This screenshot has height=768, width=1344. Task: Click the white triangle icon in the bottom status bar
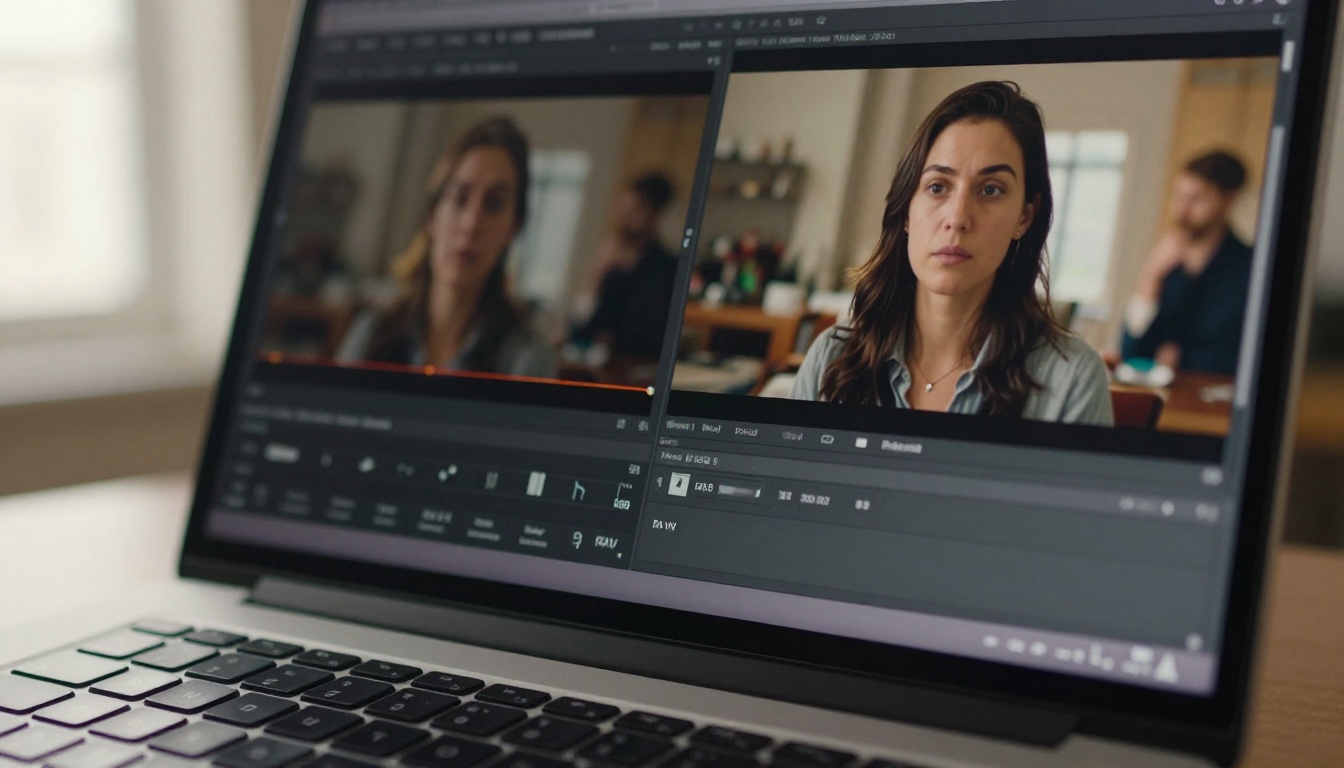point(1166,668)
